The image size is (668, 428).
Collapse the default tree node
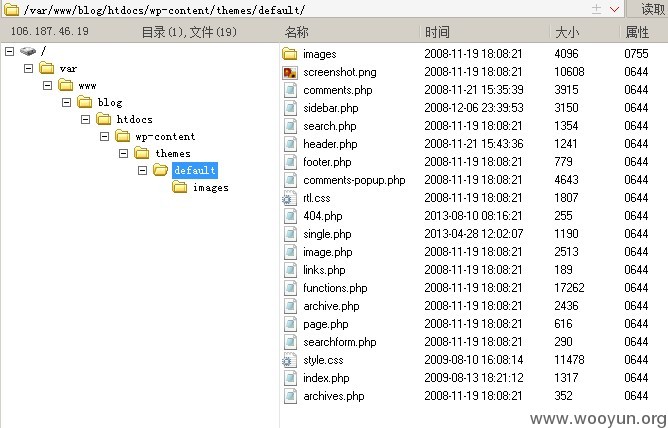coord(143,171)
